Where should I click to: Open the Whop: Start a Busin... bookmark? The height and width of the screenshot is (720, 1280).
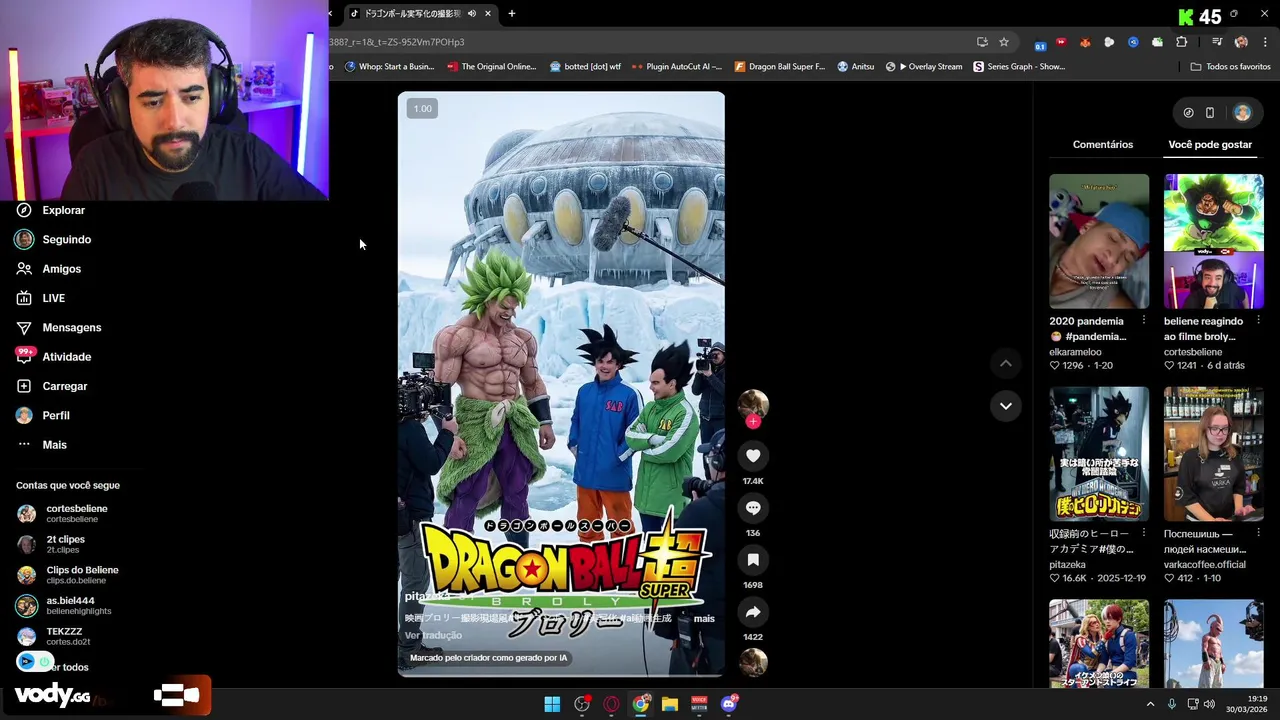click(x=389, y=67)
